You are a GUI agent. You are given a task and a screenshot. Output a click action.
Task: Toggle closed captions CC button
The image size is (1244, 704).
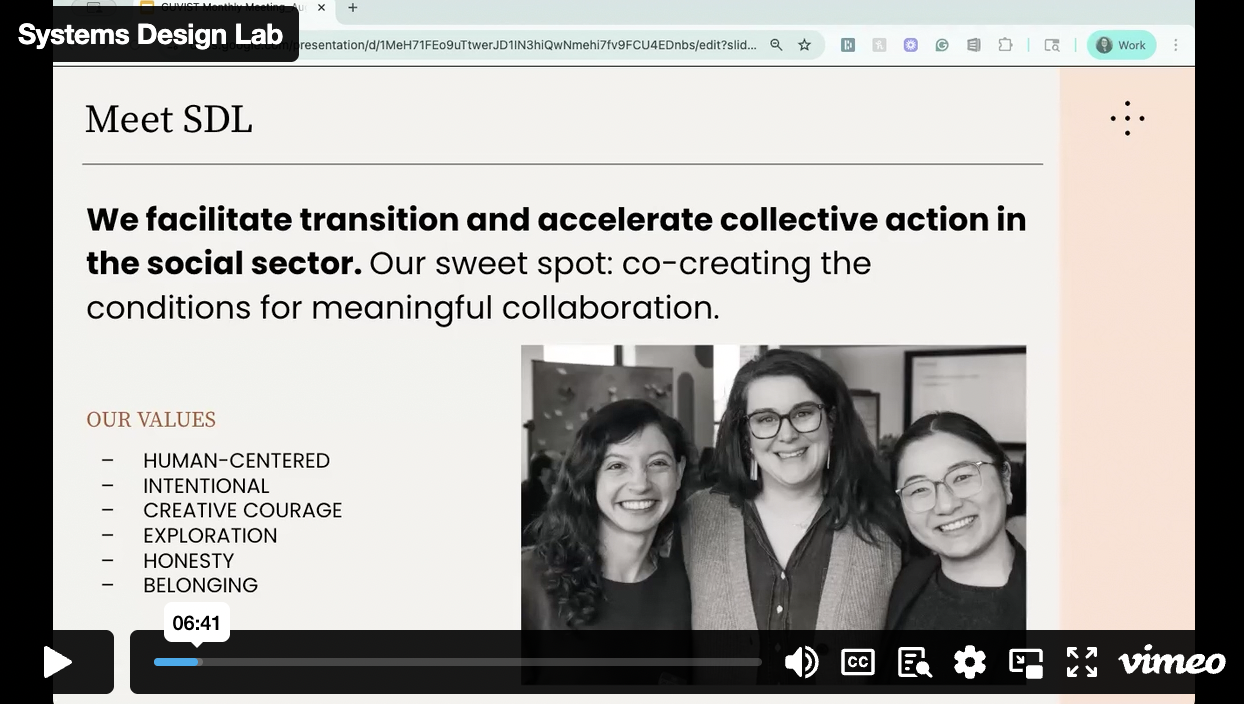858,662
